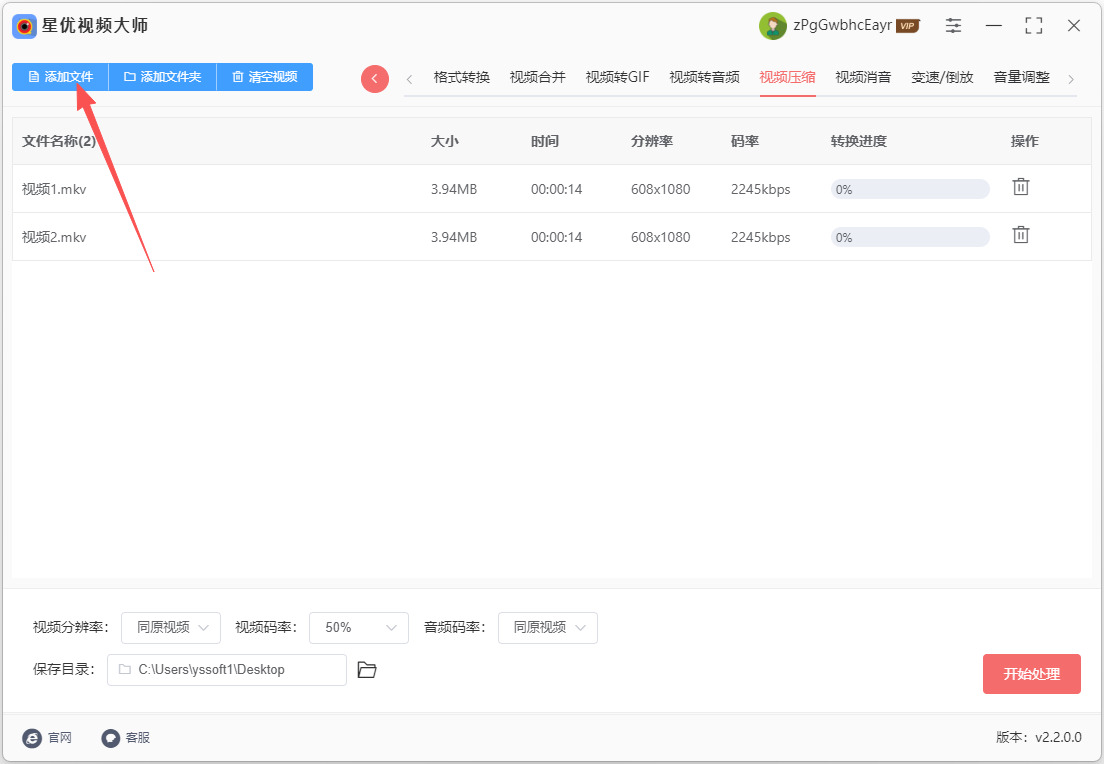The width and height of the screenshot is (1104, 764).
Task: Collapse sidebar with red circle arrow
Action: pos(375,79)
